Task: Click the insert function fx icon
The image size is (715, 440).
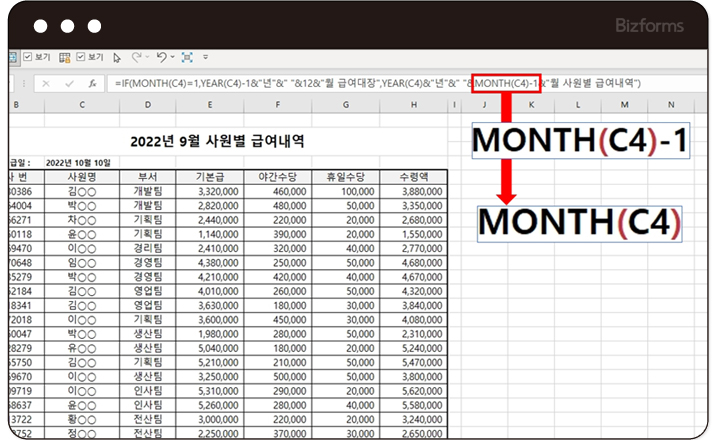Action: (x=92, y=83)
